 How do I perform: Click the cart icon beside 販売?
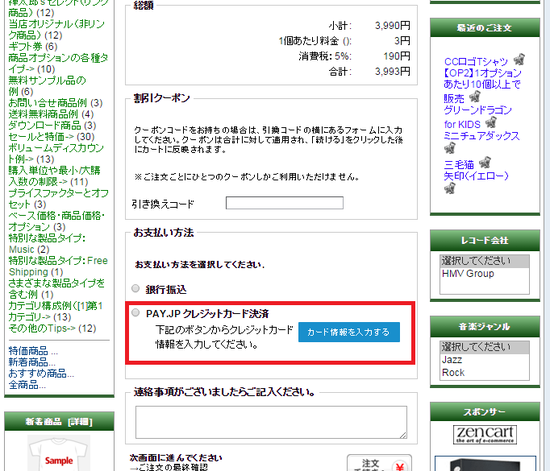pyautogui.click(x=475, y=96)
